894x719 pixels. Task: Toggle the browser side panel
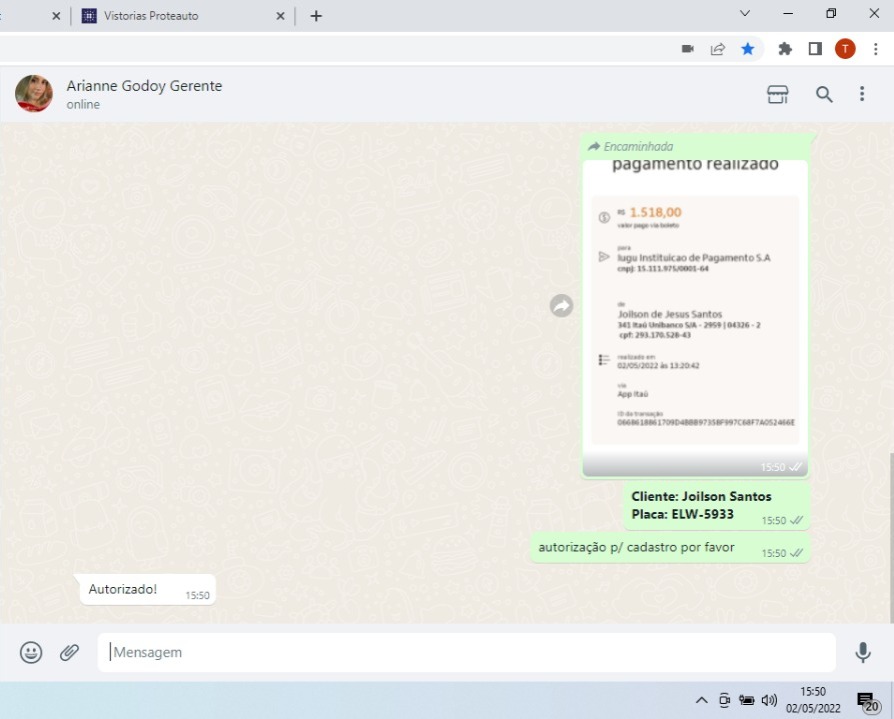815,49
